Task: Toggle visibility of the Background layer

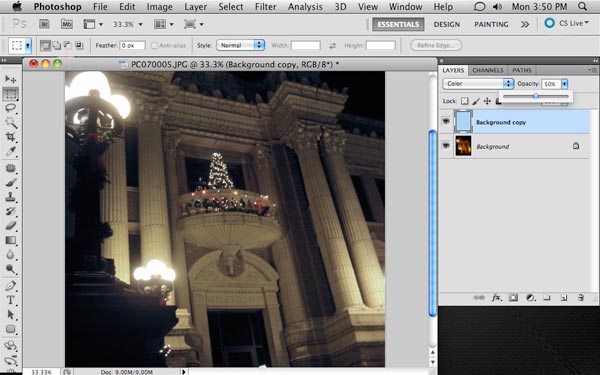Action: [446, 145]
